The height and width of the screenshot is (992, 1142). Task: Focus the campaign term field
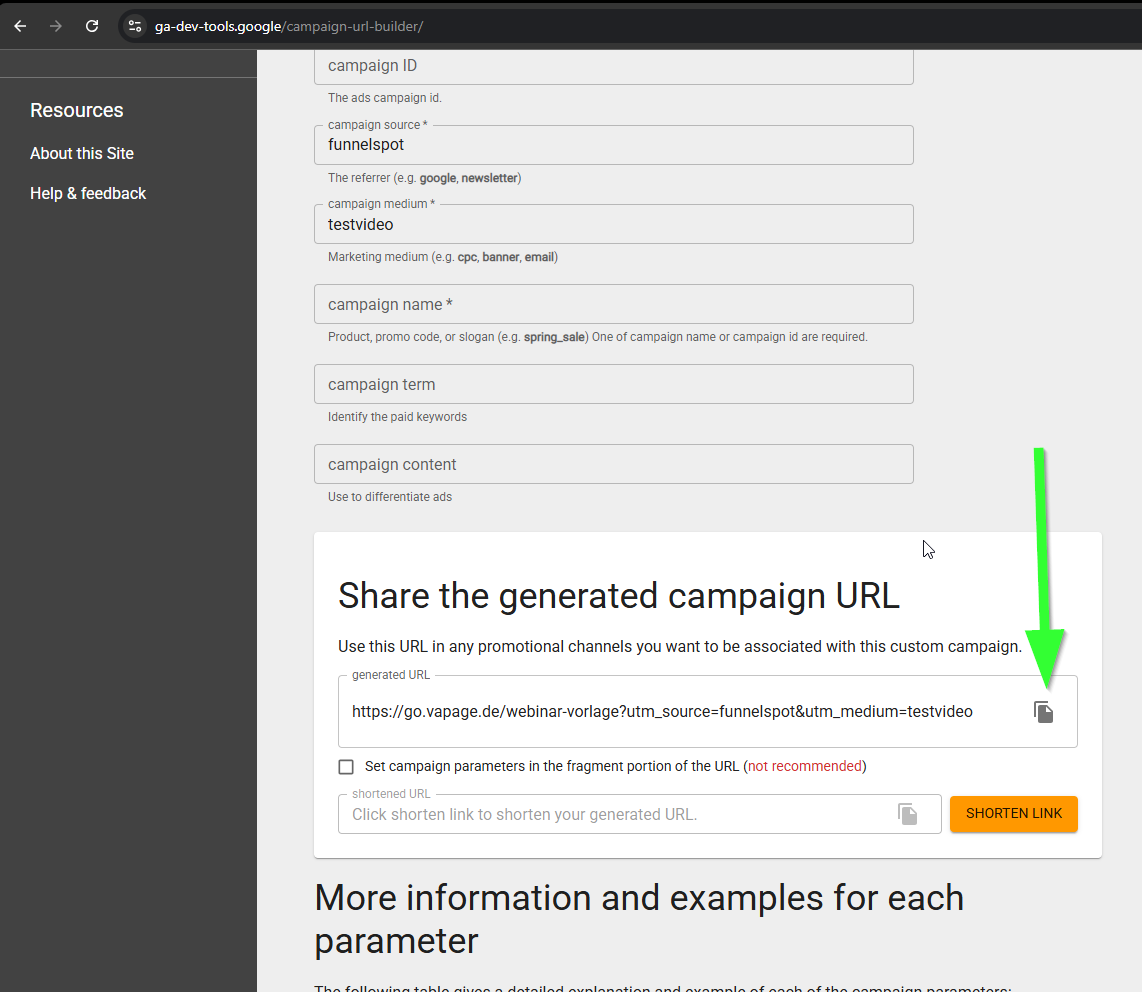click(x=614, y=385)
